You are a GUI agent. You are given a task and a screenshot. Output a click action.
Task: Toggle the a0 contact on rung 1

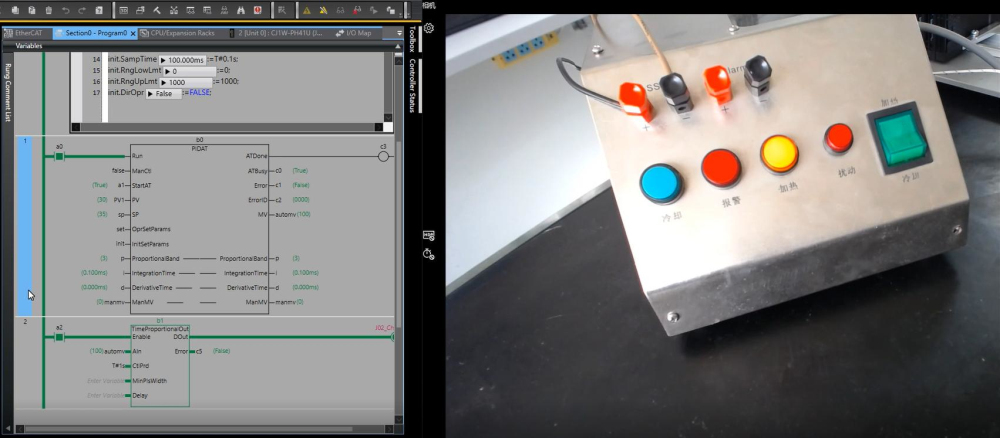(59, 157)
